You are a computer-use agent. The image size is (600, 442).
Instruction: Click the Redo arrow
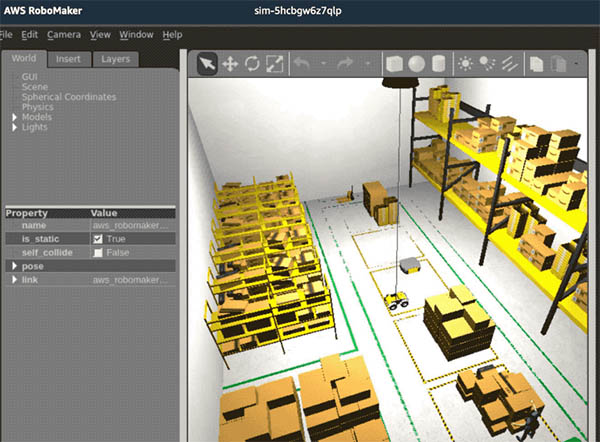pos(345,63)
